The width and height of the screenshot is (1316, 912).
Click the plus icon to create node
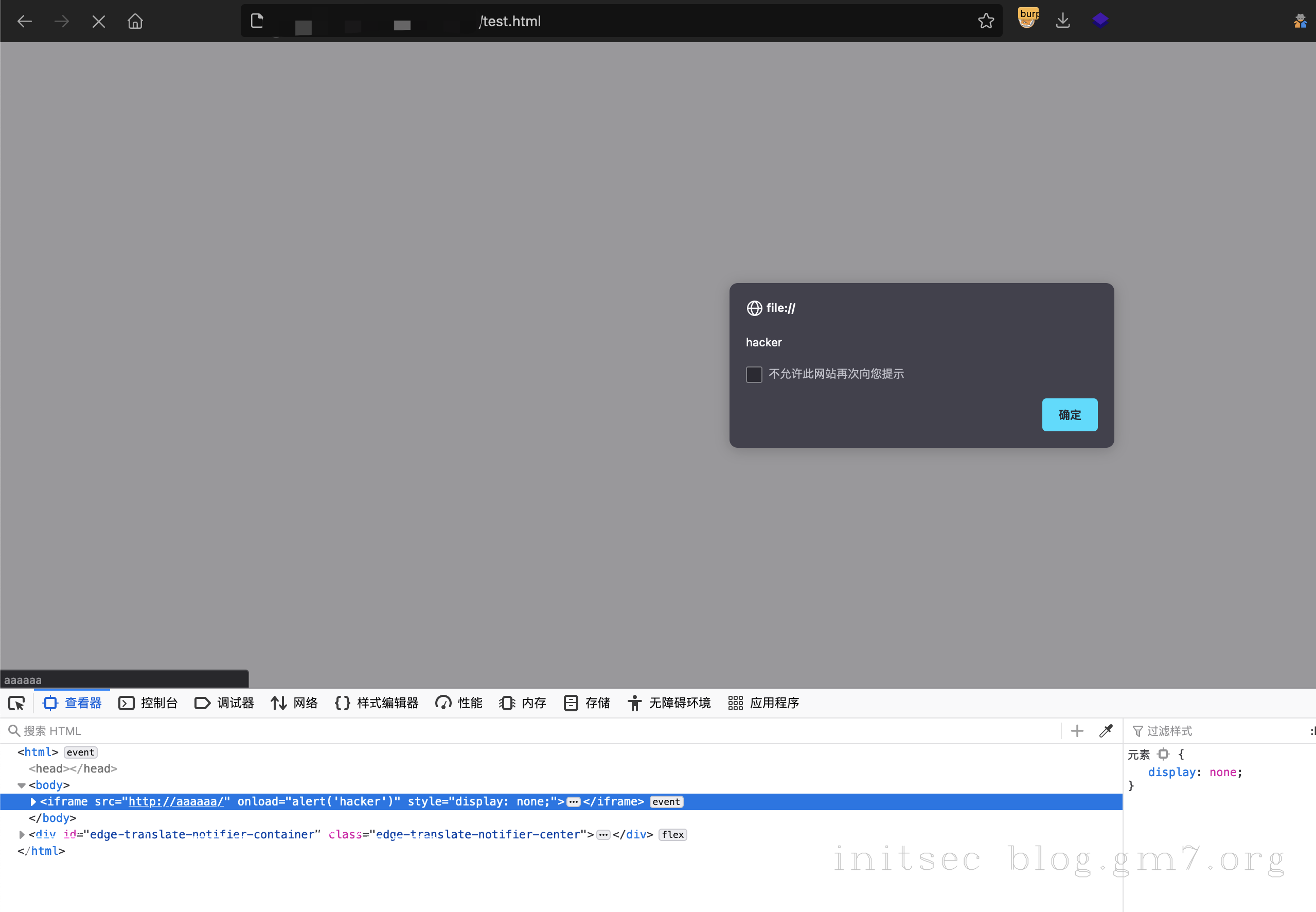1077,731
